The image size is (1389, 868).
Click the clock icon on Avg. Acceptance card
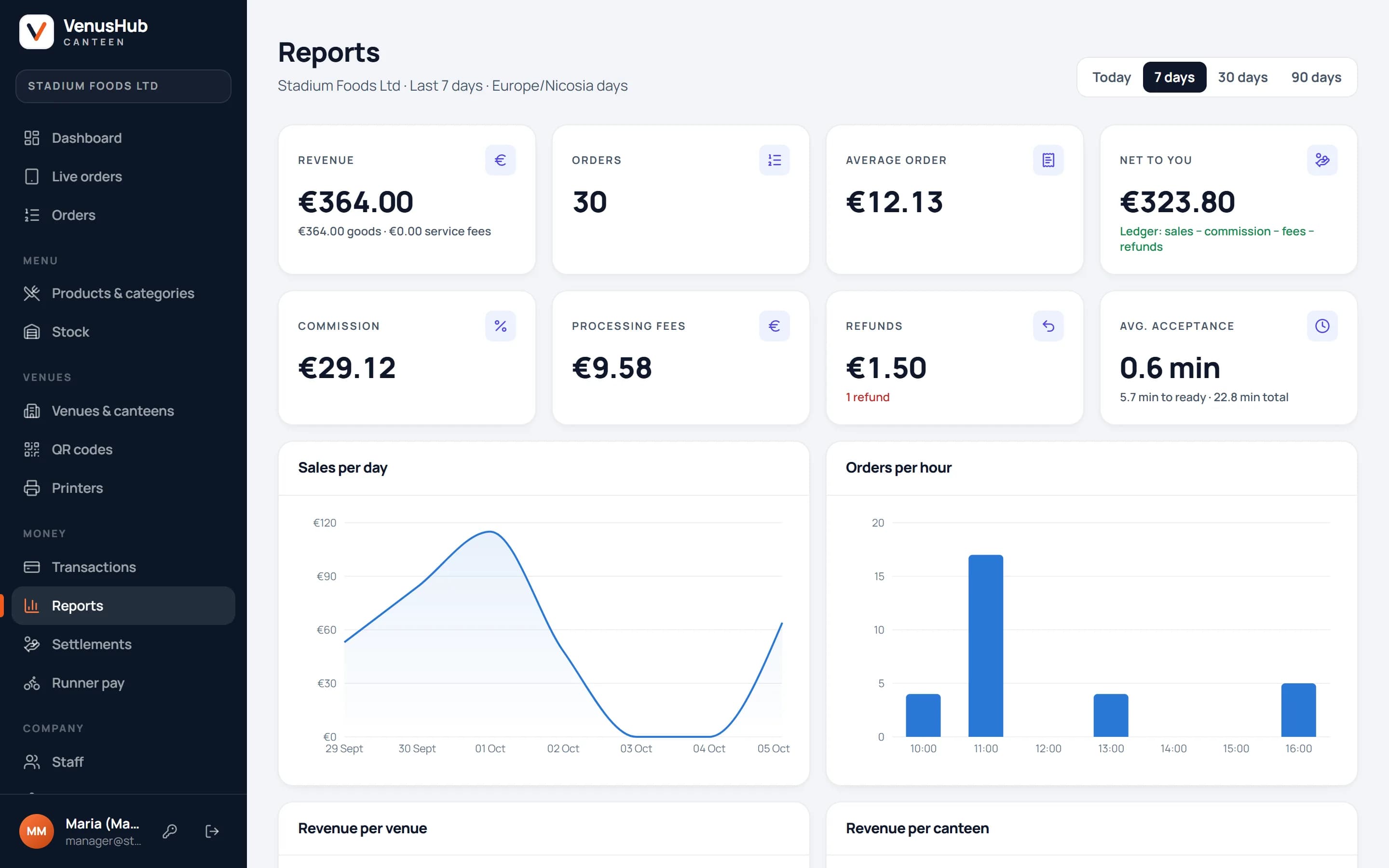1322,326
